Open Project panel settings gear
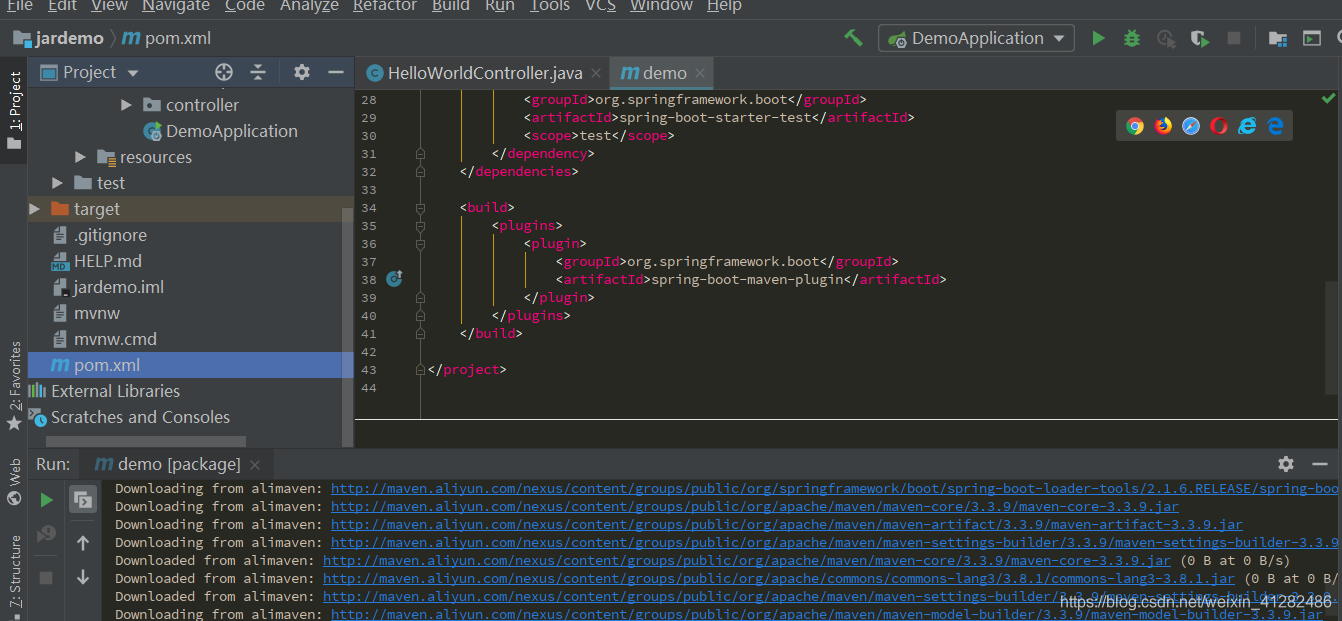 tap(302, 72)
